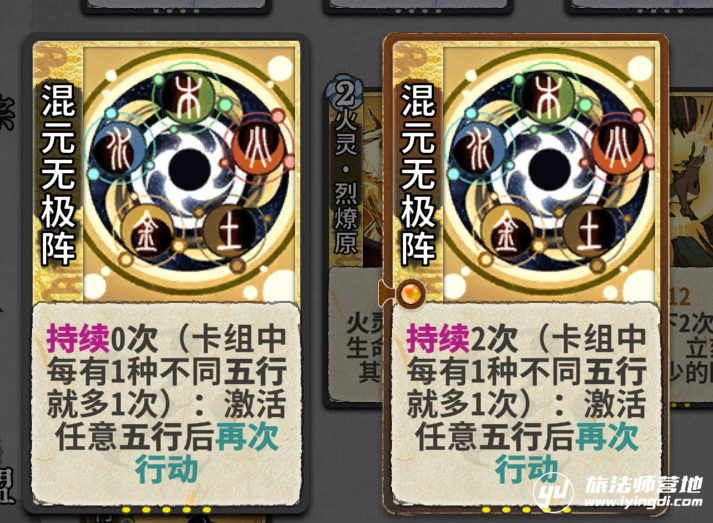Click the orange gem on right card's frame
The image size is (713, 523).
tap(411, 293)
